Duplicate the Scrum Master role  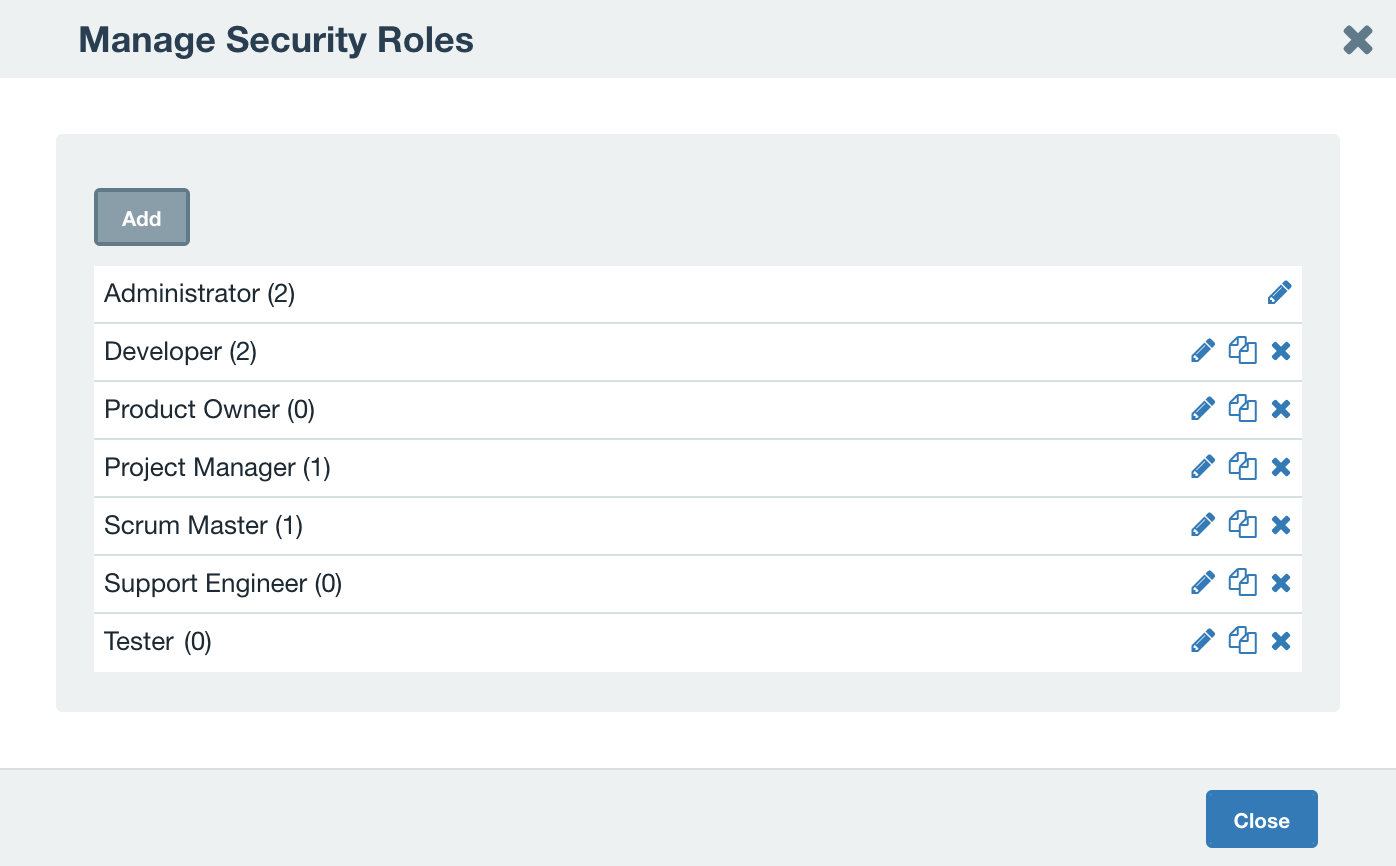click(x=1242, y=525)
